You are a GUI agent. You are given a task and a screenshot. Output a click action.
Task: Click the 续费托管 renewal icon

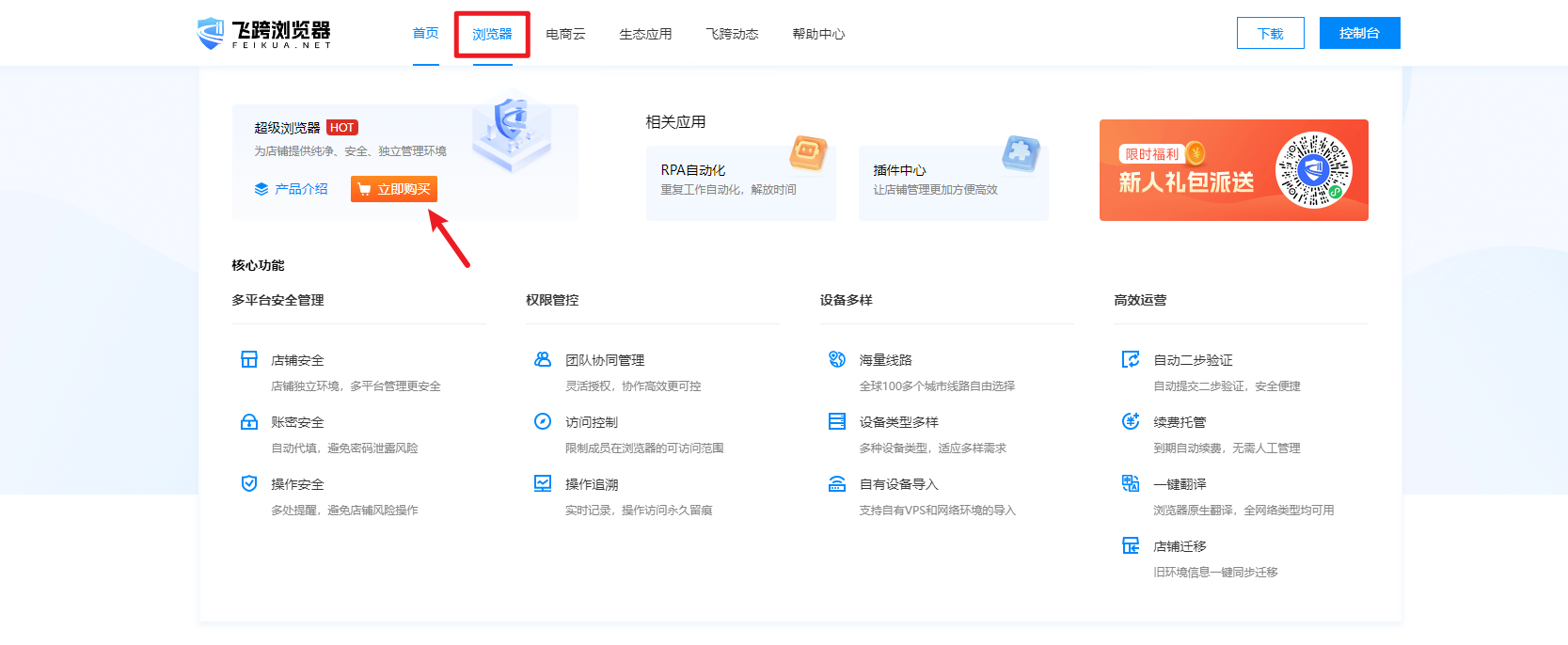pos(1131,421)
